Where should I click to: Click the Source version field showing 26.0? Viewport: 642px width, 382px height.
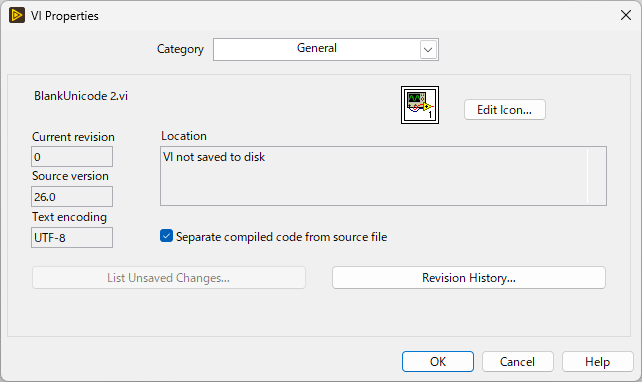coord(72,197)
